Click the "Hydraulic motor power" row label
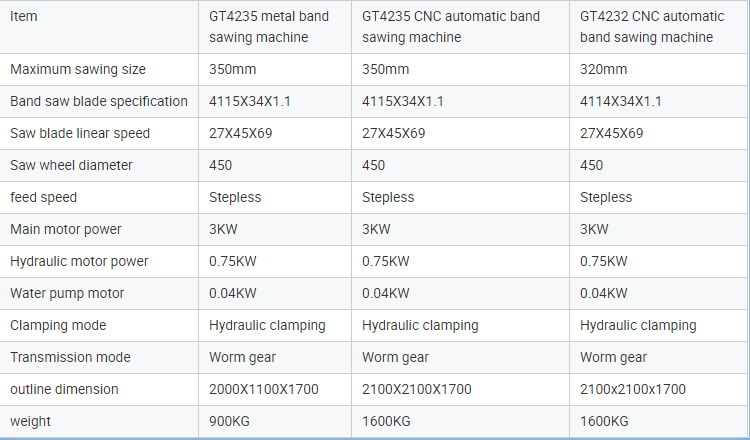 coord(79,262)
